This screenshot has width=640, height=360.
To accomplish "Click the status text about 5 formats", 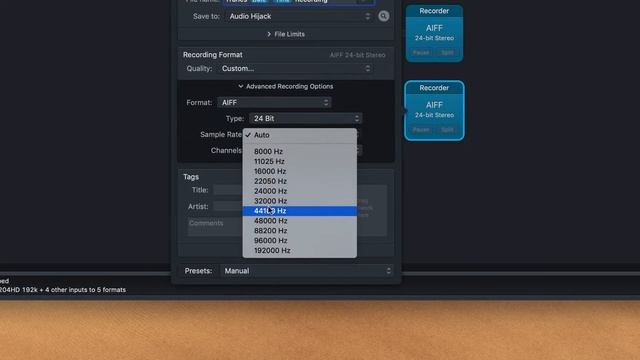I will (x=63, y=290).
